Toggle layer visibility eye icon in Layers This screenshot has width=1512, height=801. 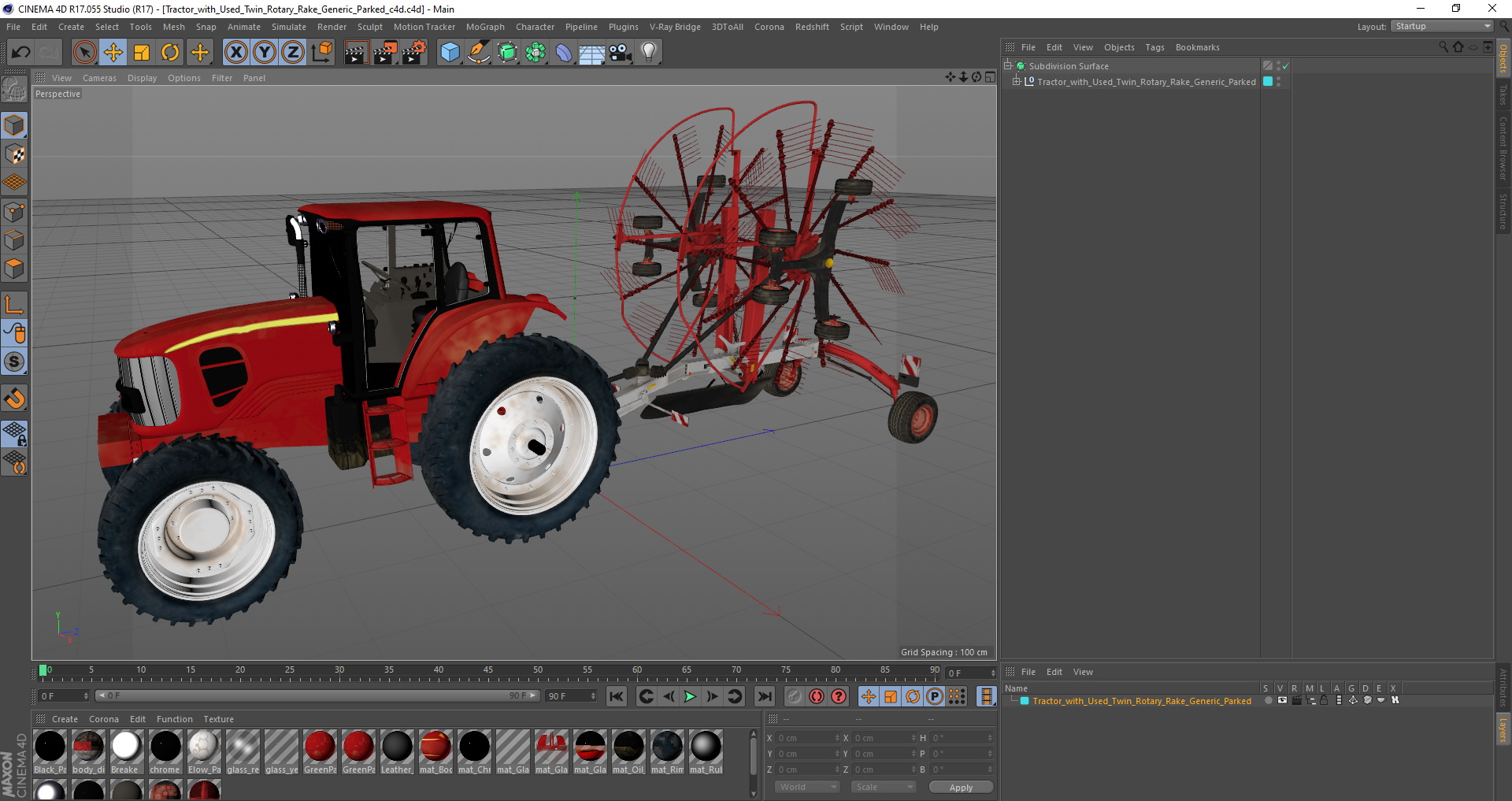coord(1282,700)
